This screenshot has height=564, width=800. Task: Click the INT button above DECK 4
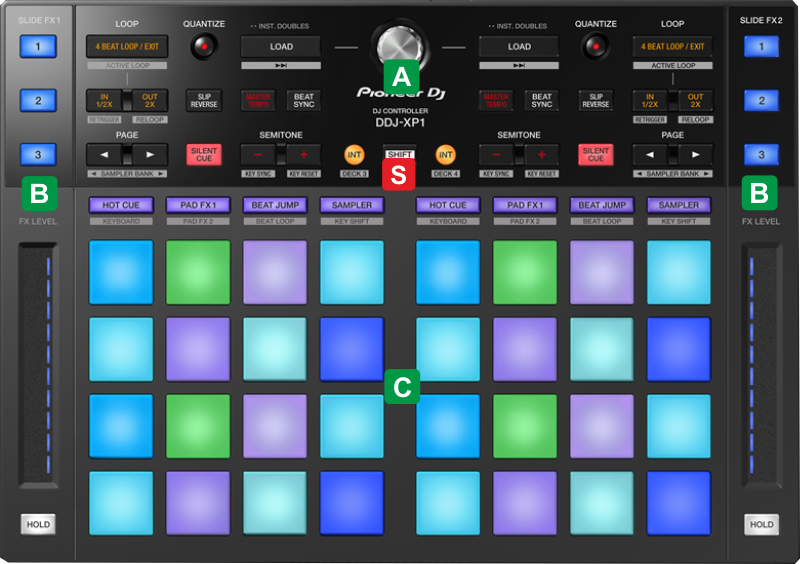coord(445,155)
